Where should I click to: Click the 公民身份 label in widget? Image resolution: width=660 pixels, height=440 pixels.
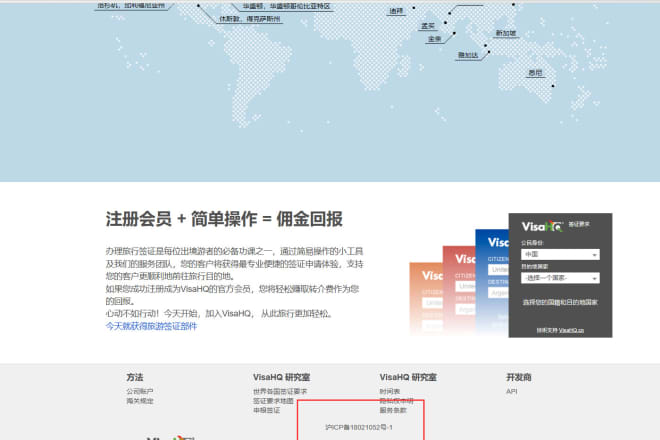point(532,243)
